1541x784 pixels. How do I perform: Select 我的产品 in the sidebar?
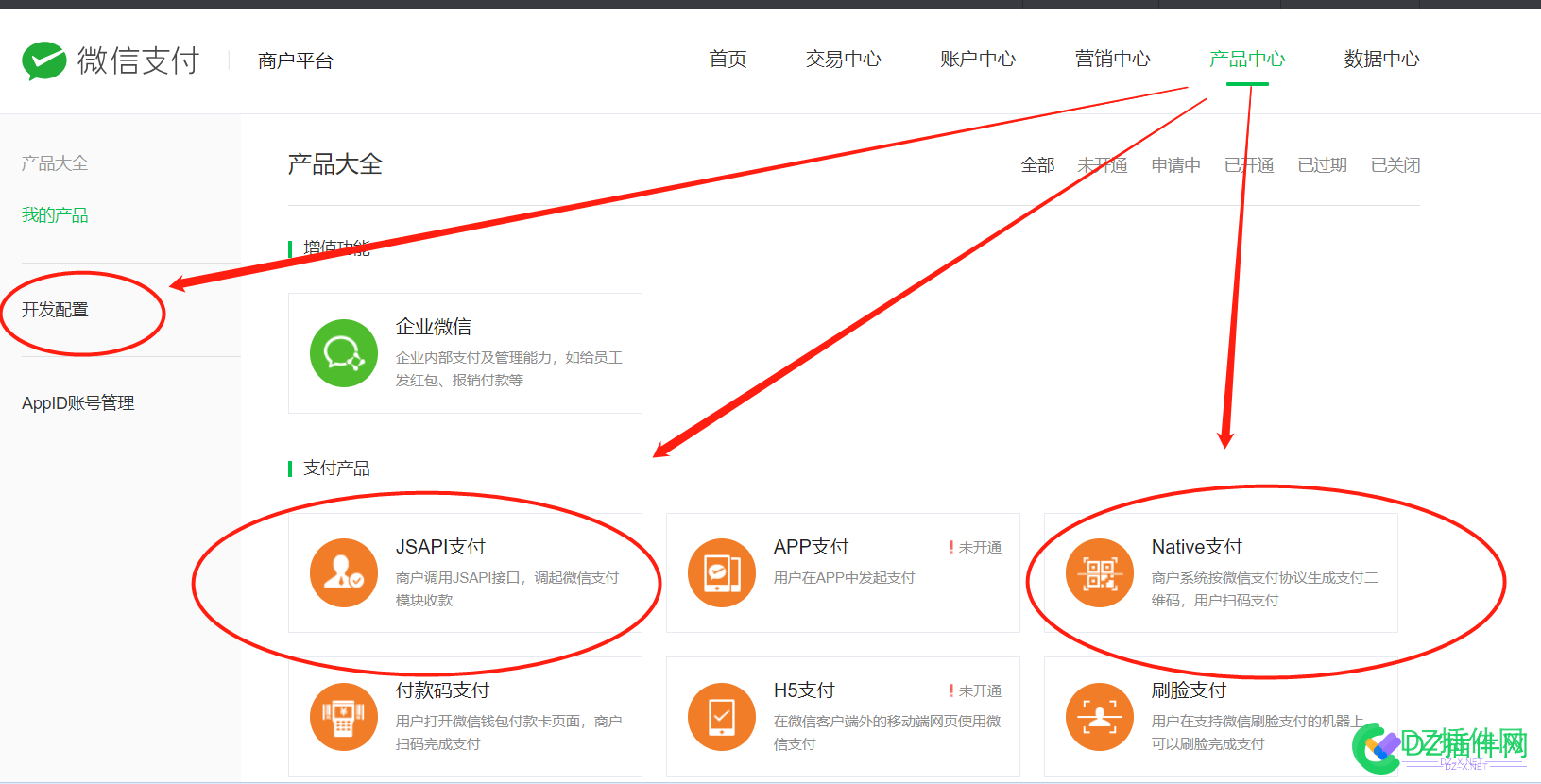[55, 215]
